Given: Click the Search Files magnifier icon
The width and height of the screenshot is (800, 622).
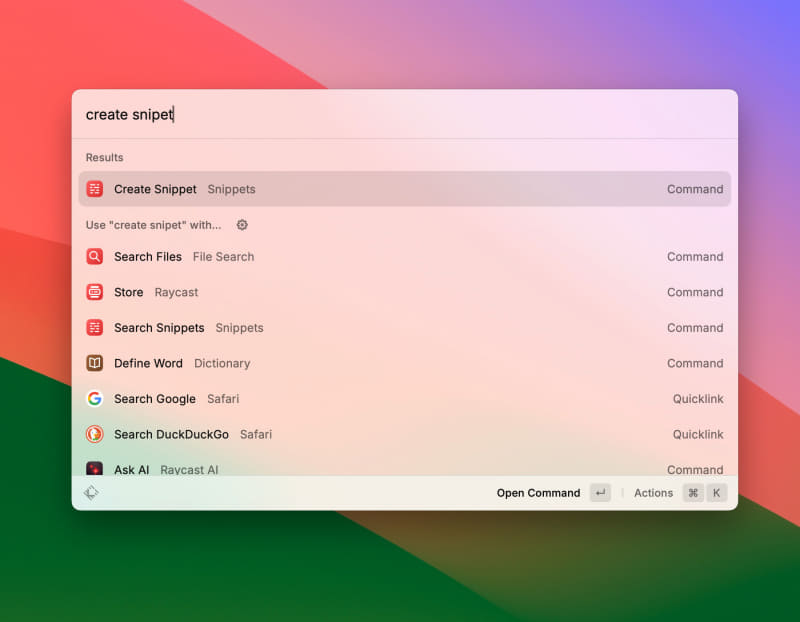Looking at the screenshot, I should click(x=94, y=256).
